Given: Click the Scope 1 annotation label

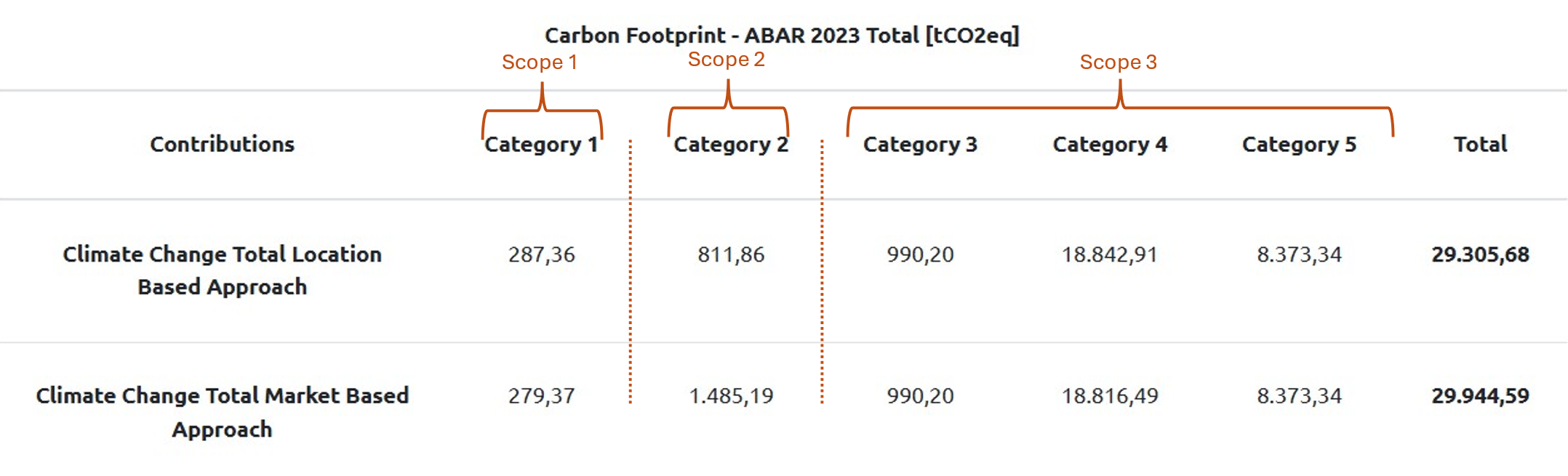Looking at the screenshot, I should tap(539, 62).
